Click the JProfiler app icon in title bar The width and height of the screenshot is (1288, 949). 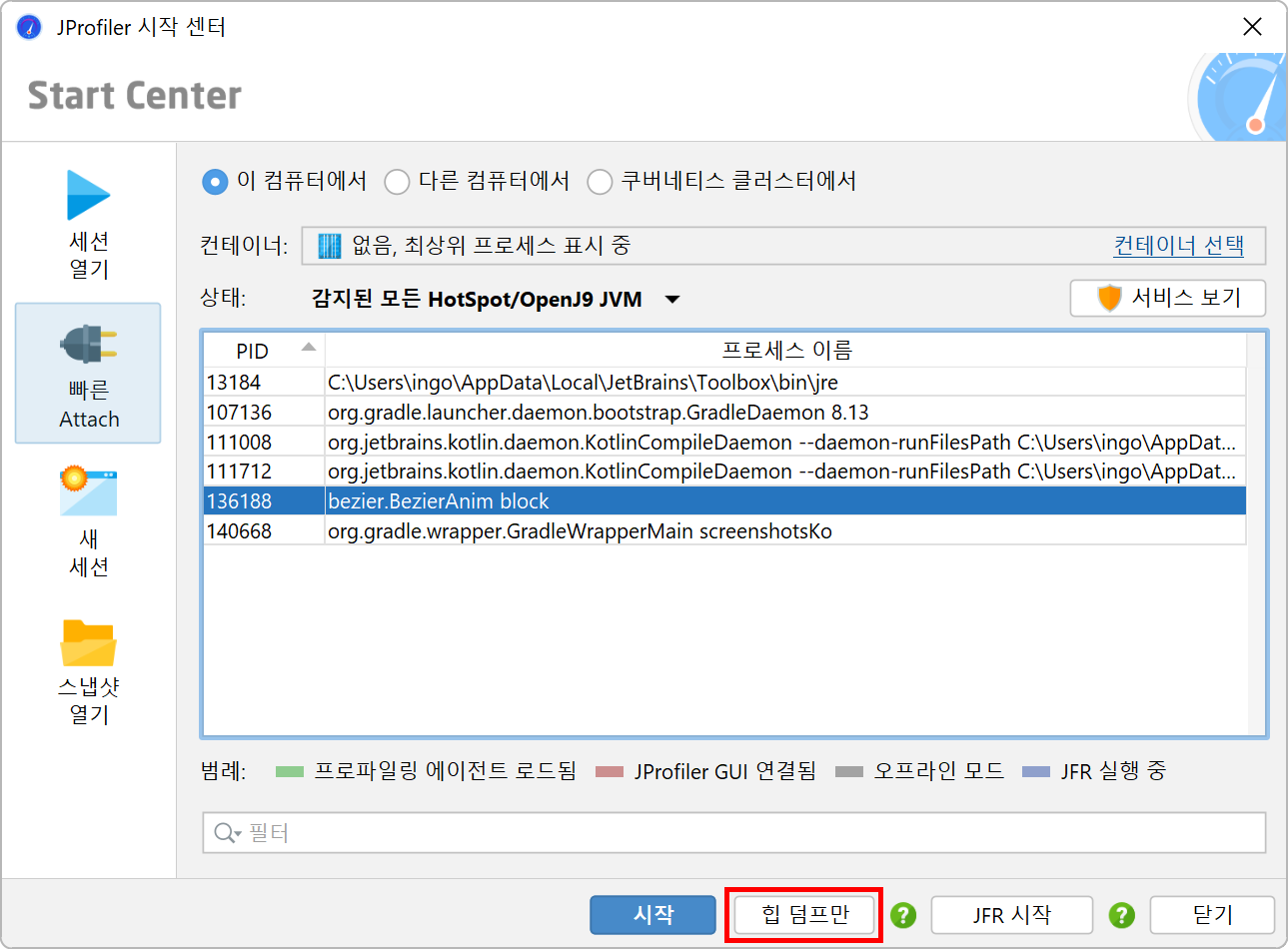[x=29, y=27]
